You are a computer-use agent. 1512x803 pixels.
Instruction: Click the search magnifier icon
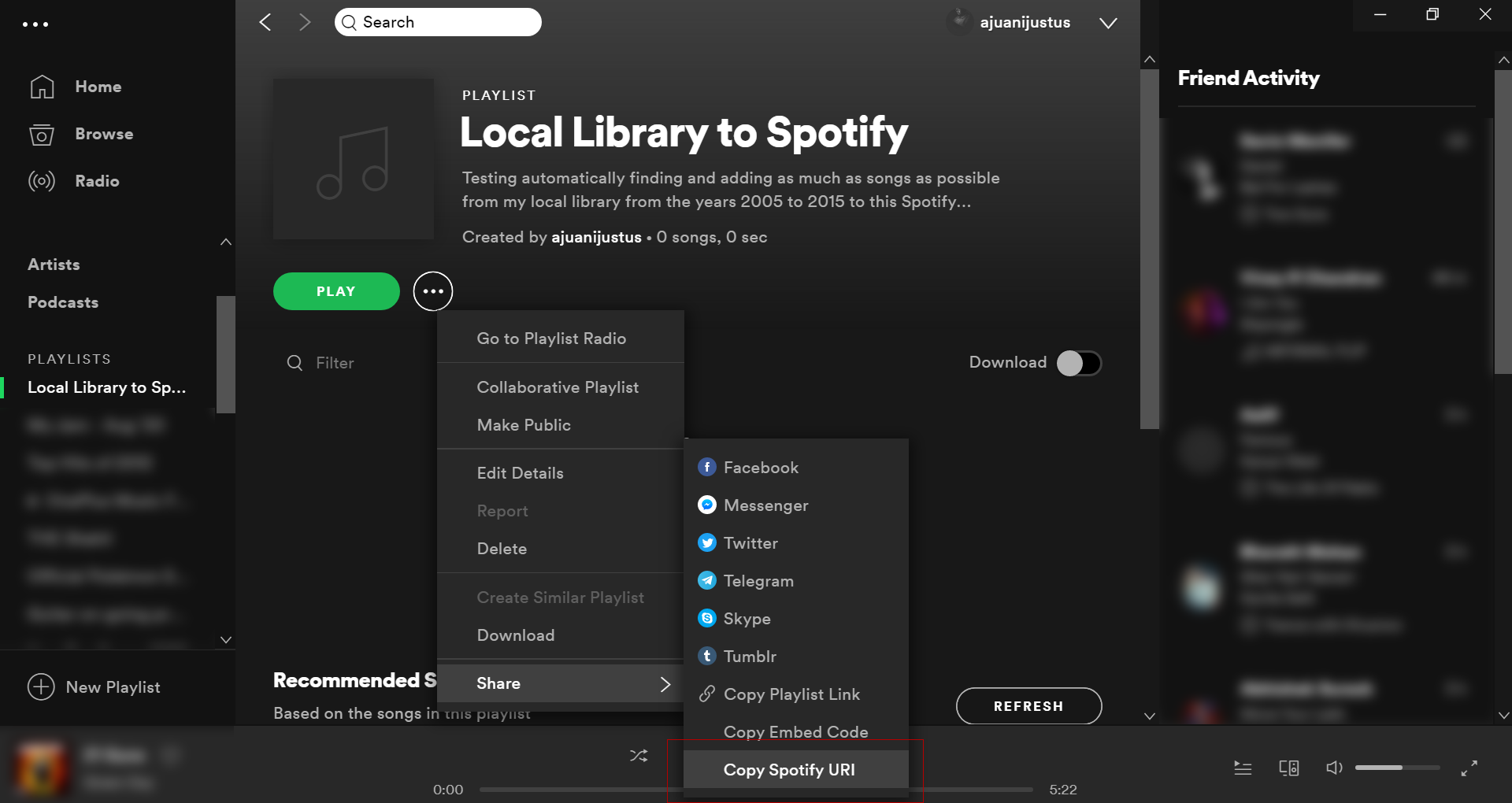349,23
